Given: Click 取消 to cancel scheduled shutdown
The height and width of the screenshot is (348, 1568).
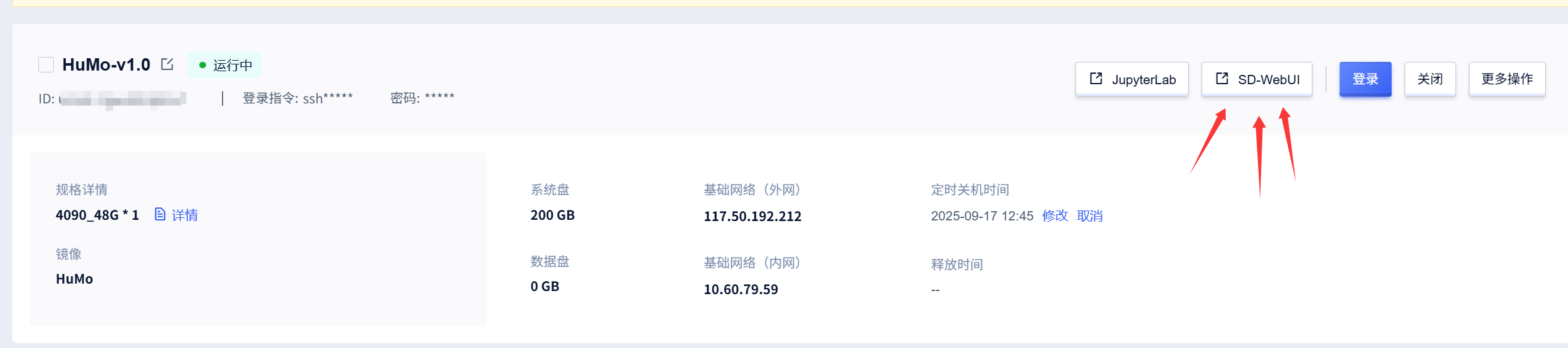Looking at the screenshot, I should (x=1090, y=215).
